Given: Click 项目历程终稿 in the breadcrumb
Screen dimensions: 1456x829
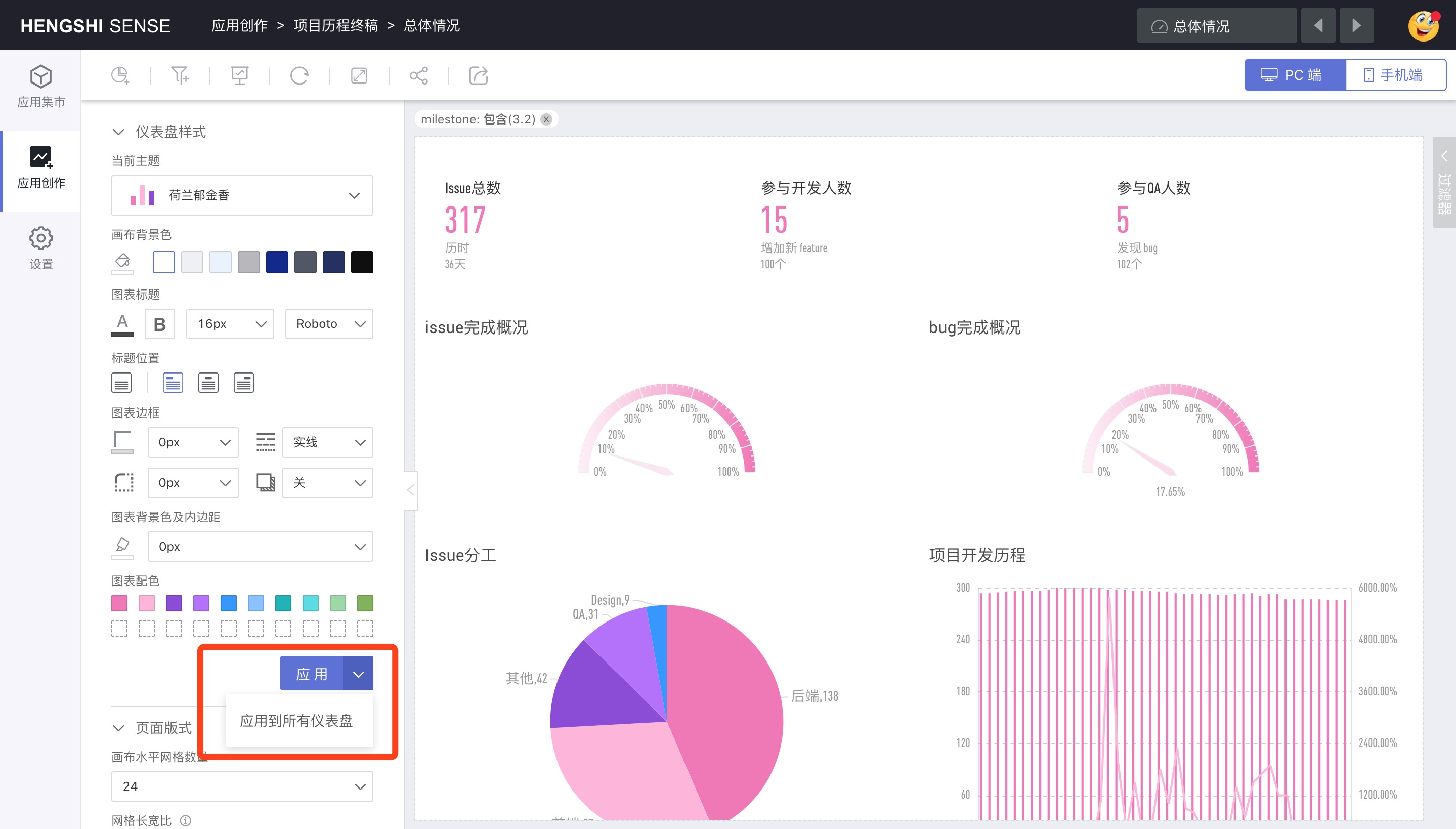Looking at the screenshot, I should (x=336, y=26).
